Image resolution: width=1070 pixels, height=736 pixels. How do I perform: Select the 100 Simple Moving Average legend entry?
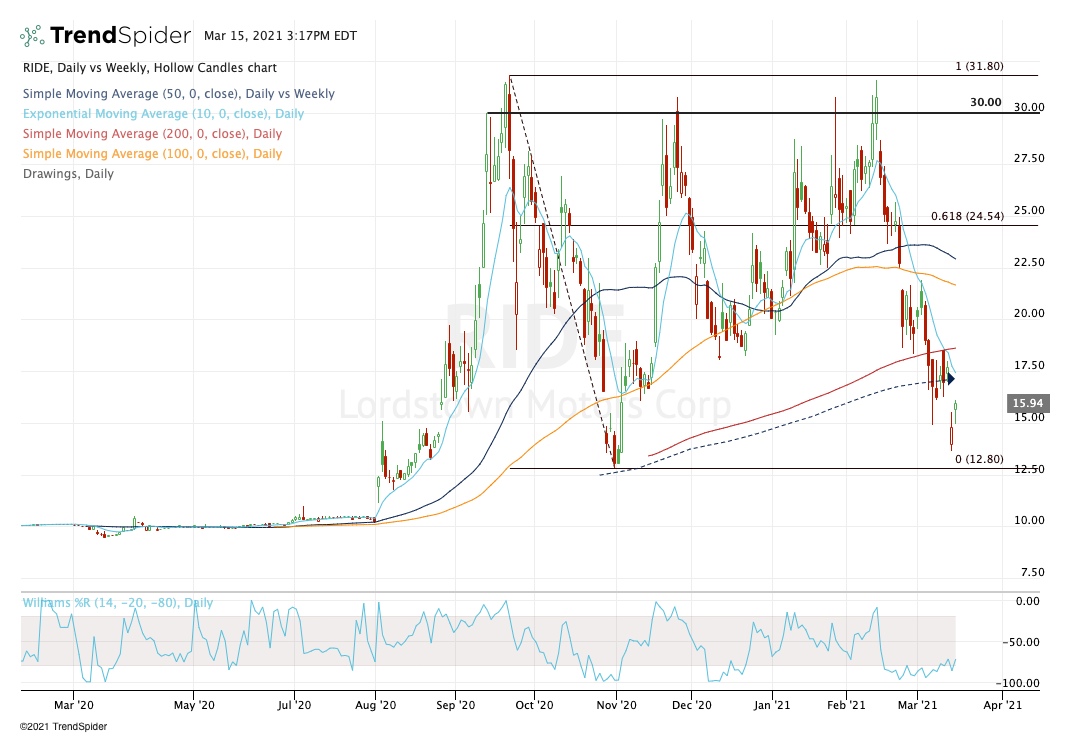[151, 154]
